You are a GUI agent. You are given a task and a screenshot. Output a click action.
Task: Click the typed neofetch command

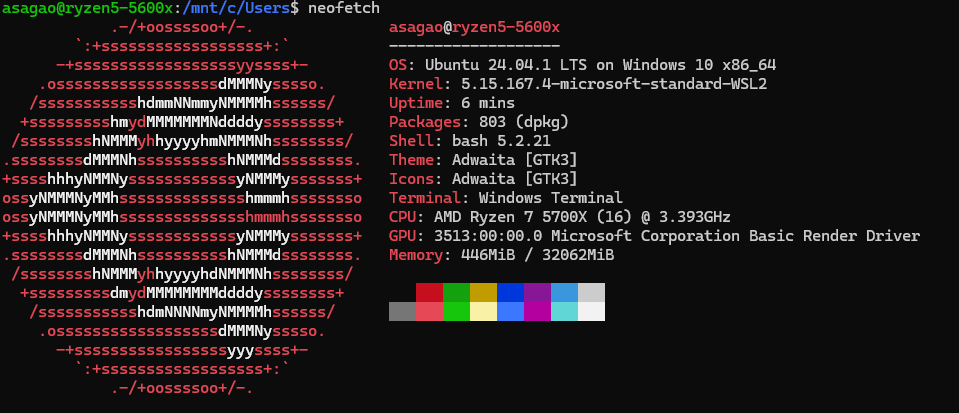tap(344, 8)
